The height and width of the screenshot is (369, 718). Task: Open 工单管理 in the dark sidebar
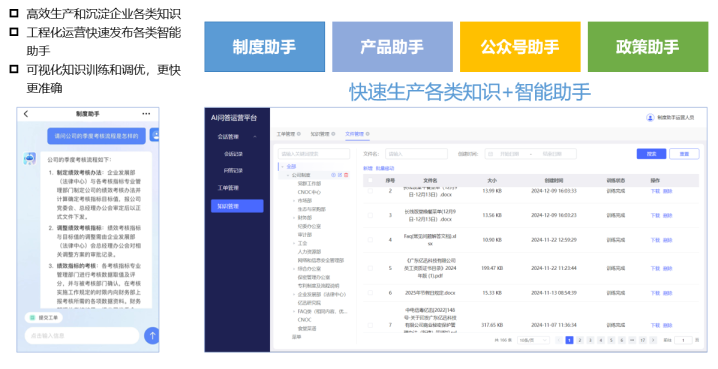[228, 188]
